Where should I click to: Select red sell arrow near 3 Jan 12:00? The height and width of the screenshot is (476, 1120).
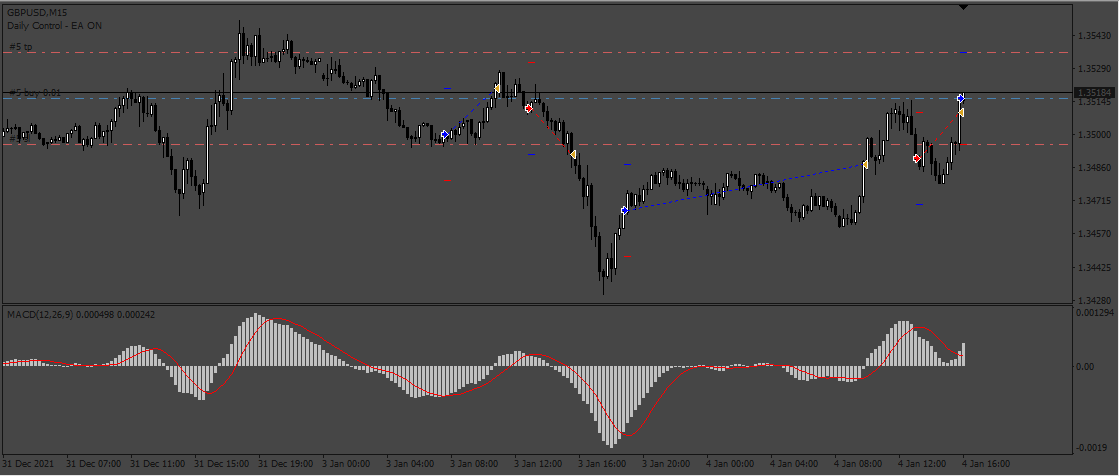529,109
